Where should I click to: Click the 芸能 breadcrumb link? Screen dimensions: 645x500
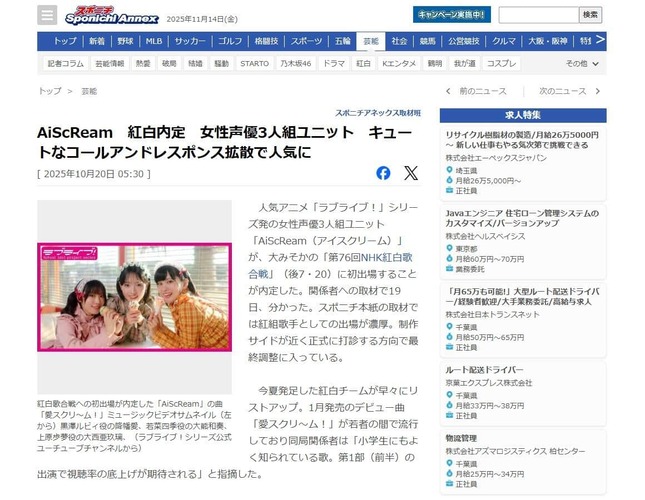click(x=89, y=91)
